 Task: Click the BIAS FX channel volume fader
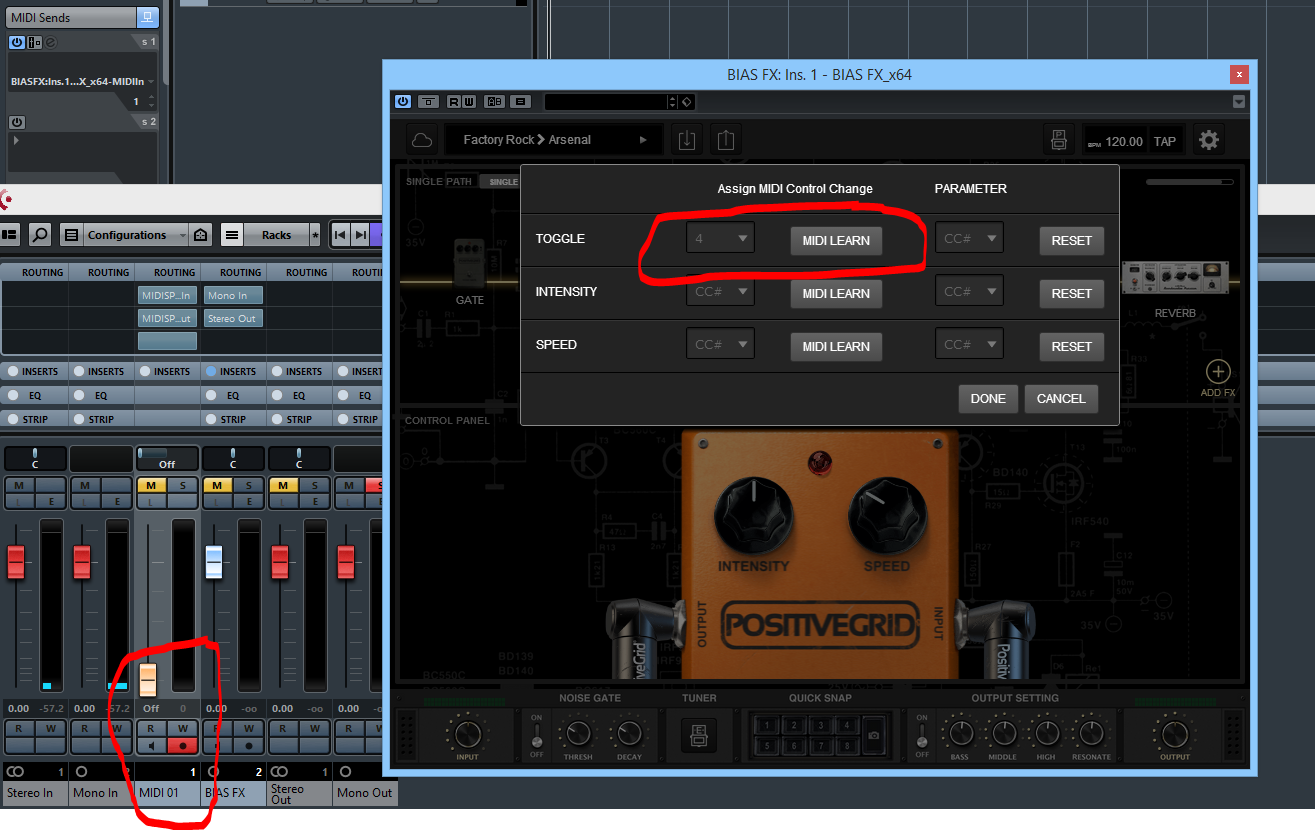click(213, 562)
